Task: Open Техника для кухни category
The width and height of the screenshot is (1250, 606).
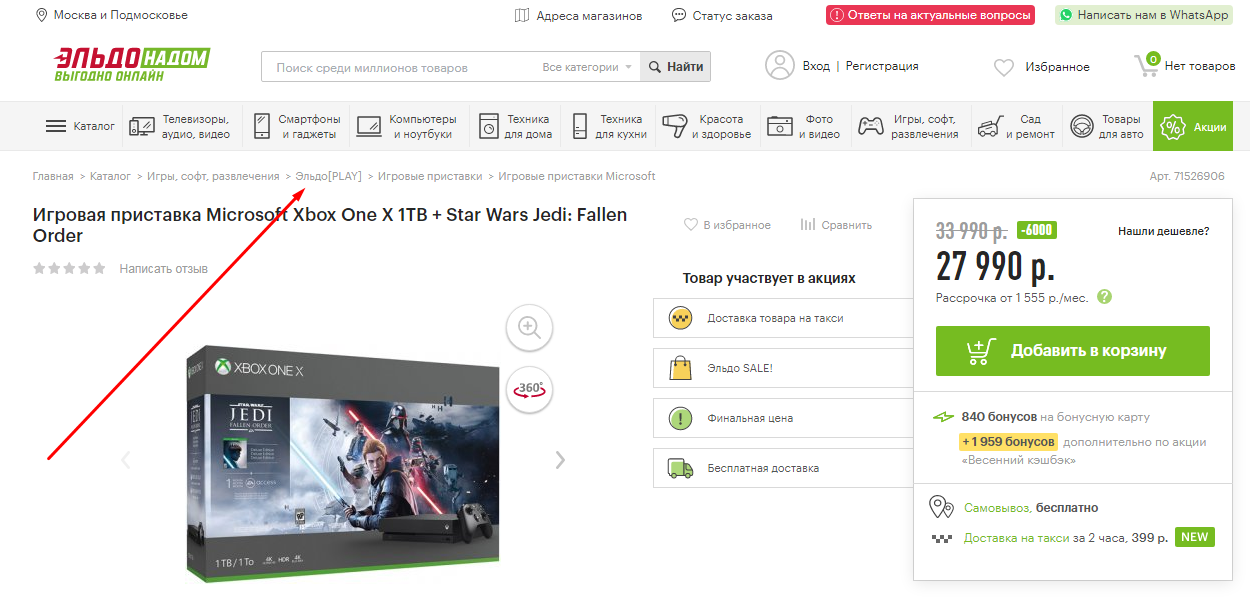Action: pos(608,126)
